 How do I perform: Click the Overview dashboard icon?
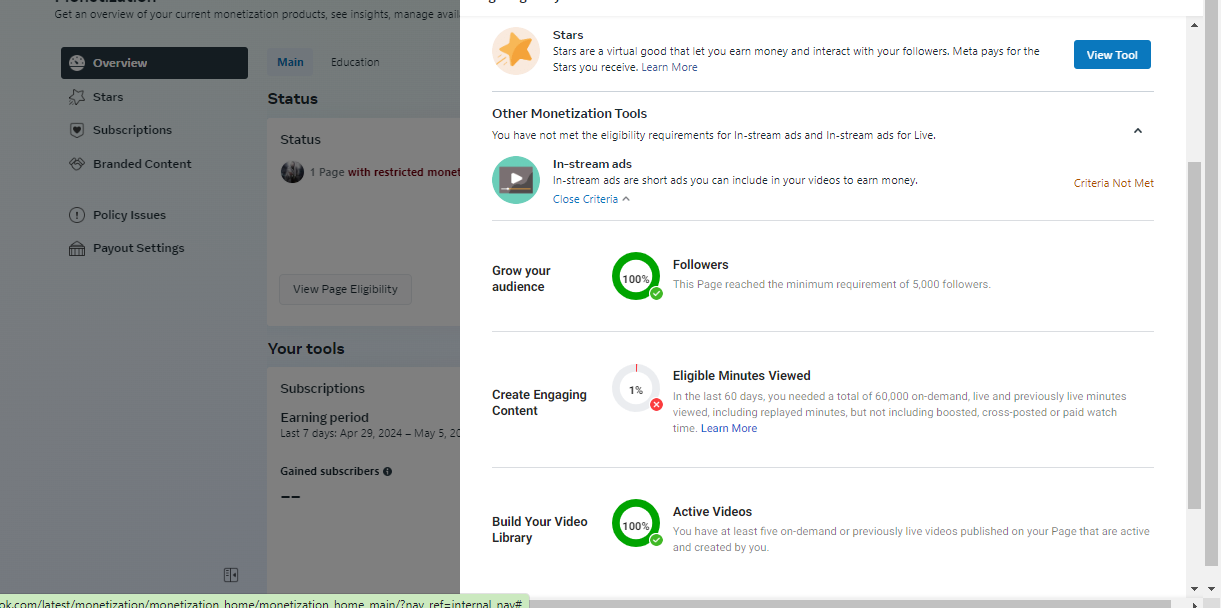coord(77,63)
